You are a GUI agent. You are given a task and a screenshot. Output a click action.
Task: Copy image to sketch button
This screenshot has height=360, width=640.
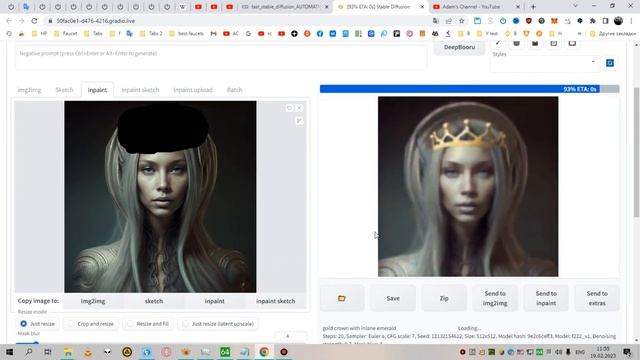[154, 301]
